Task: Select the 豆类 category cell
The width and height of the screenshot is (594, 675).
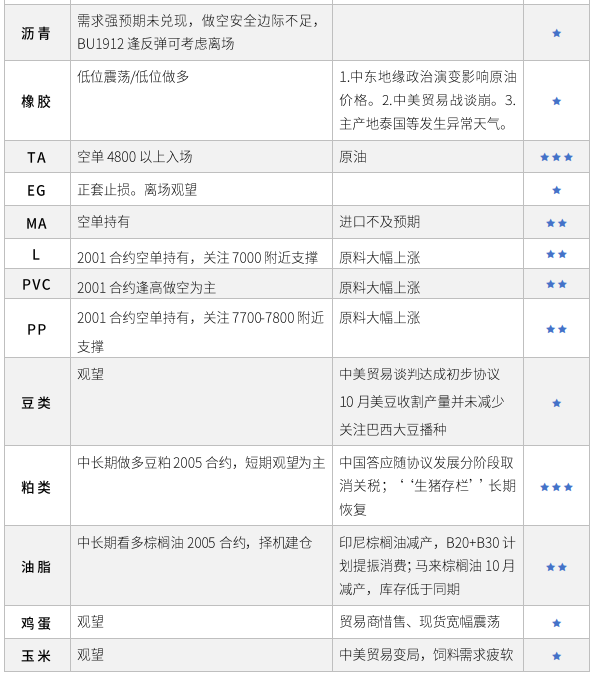Action: pos(37,402)
